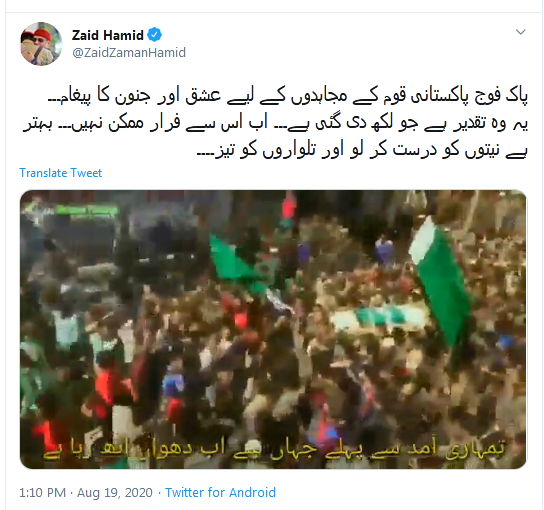Click the white-green banner in the crowd
Image resolution: width=544 pixels, height=510 pixels.
tap(378, 318)
